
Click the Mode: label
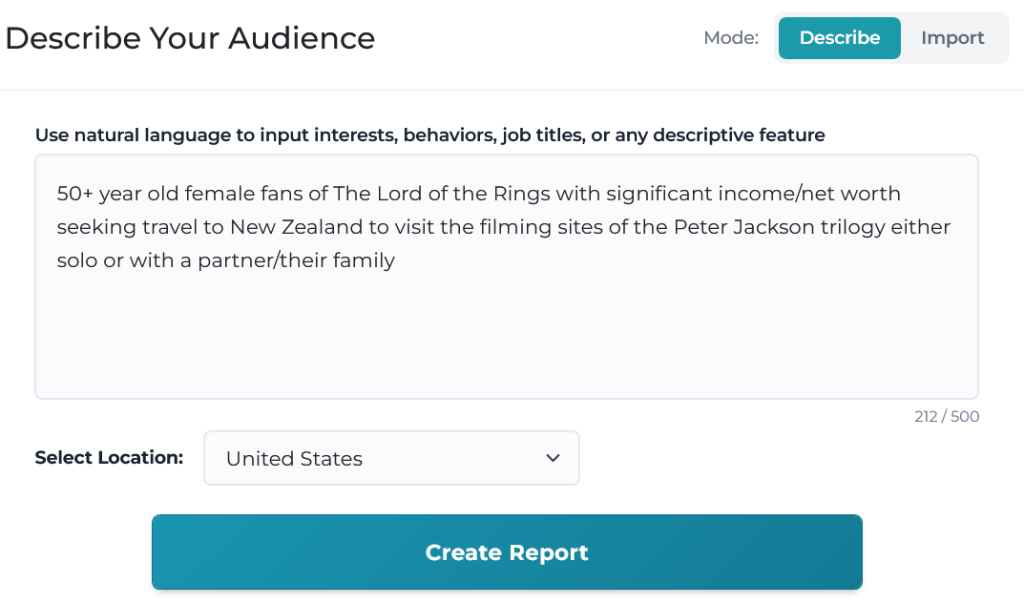[730, 38]
